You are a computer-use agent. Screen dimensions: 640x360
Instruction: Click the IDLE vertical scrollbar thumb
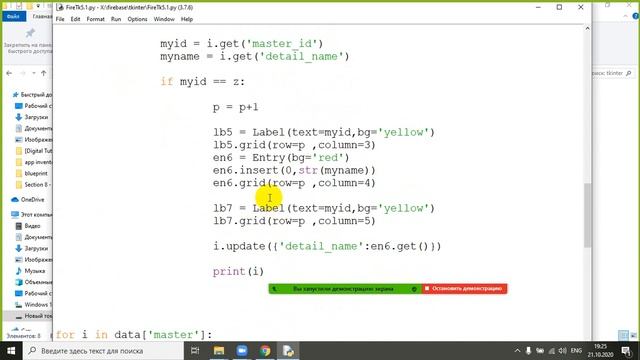(587, 215)
